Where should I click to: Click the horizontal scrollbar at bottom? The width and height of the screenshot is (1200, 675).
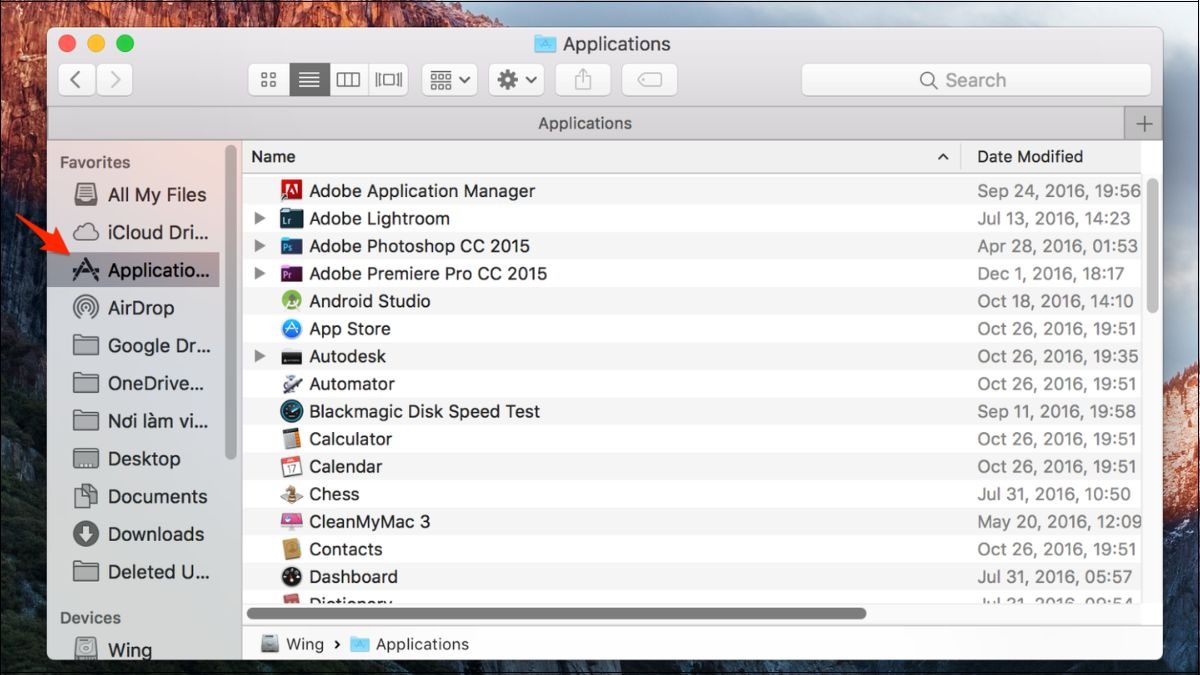click(556, 613)
